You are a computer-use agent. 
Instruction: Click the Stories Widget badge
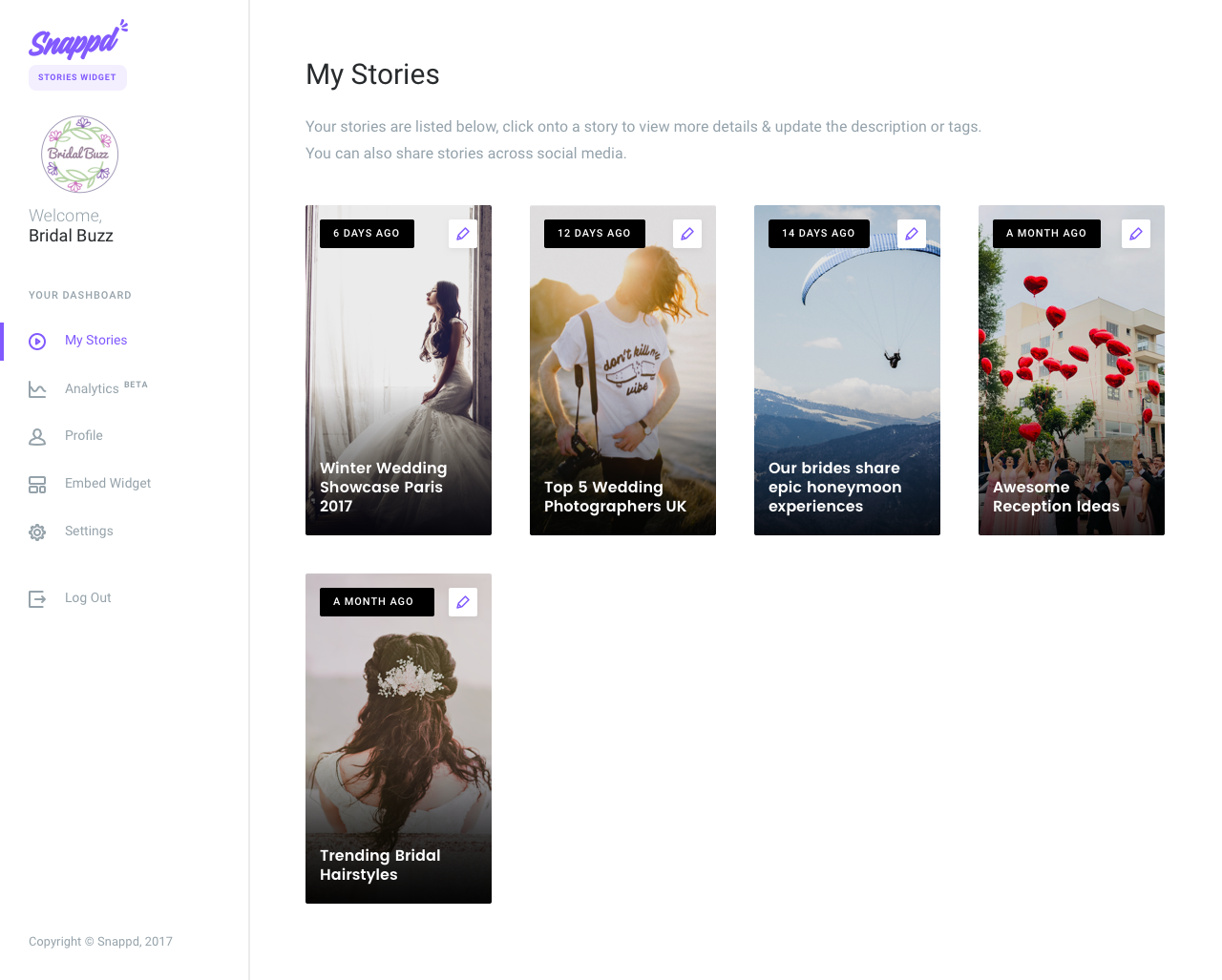click(77, 77)
